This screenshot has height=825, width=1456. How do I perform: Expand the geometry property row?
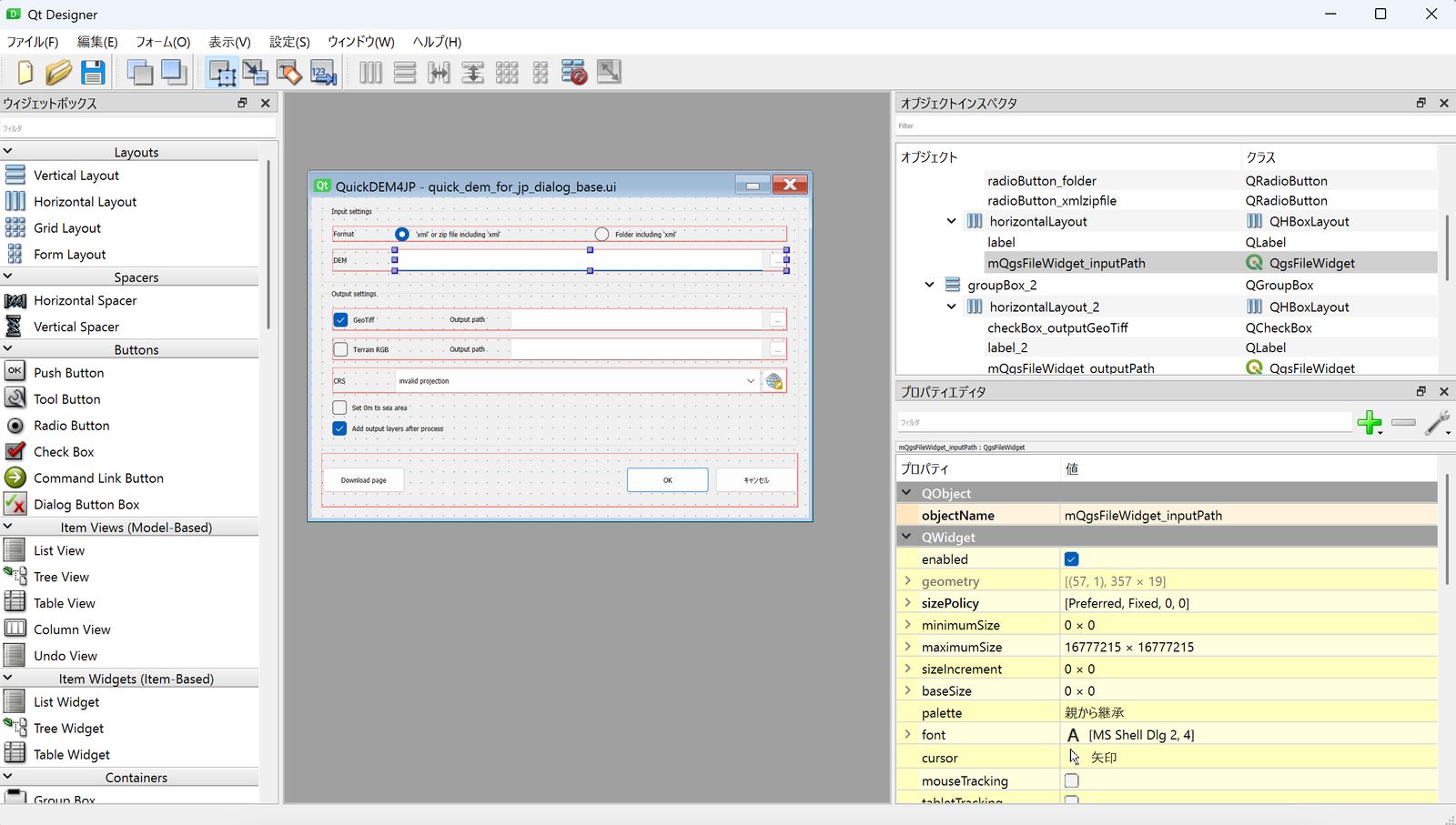point(907,580)
